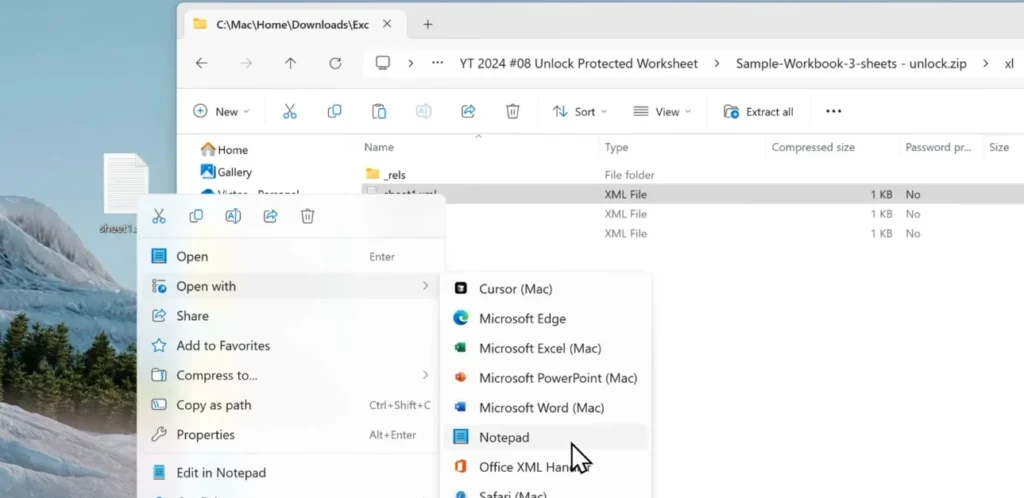This screenshot has height=498, width=1024.
Task: Click the Rename icon in the context menu
Action: pos(233,216)
